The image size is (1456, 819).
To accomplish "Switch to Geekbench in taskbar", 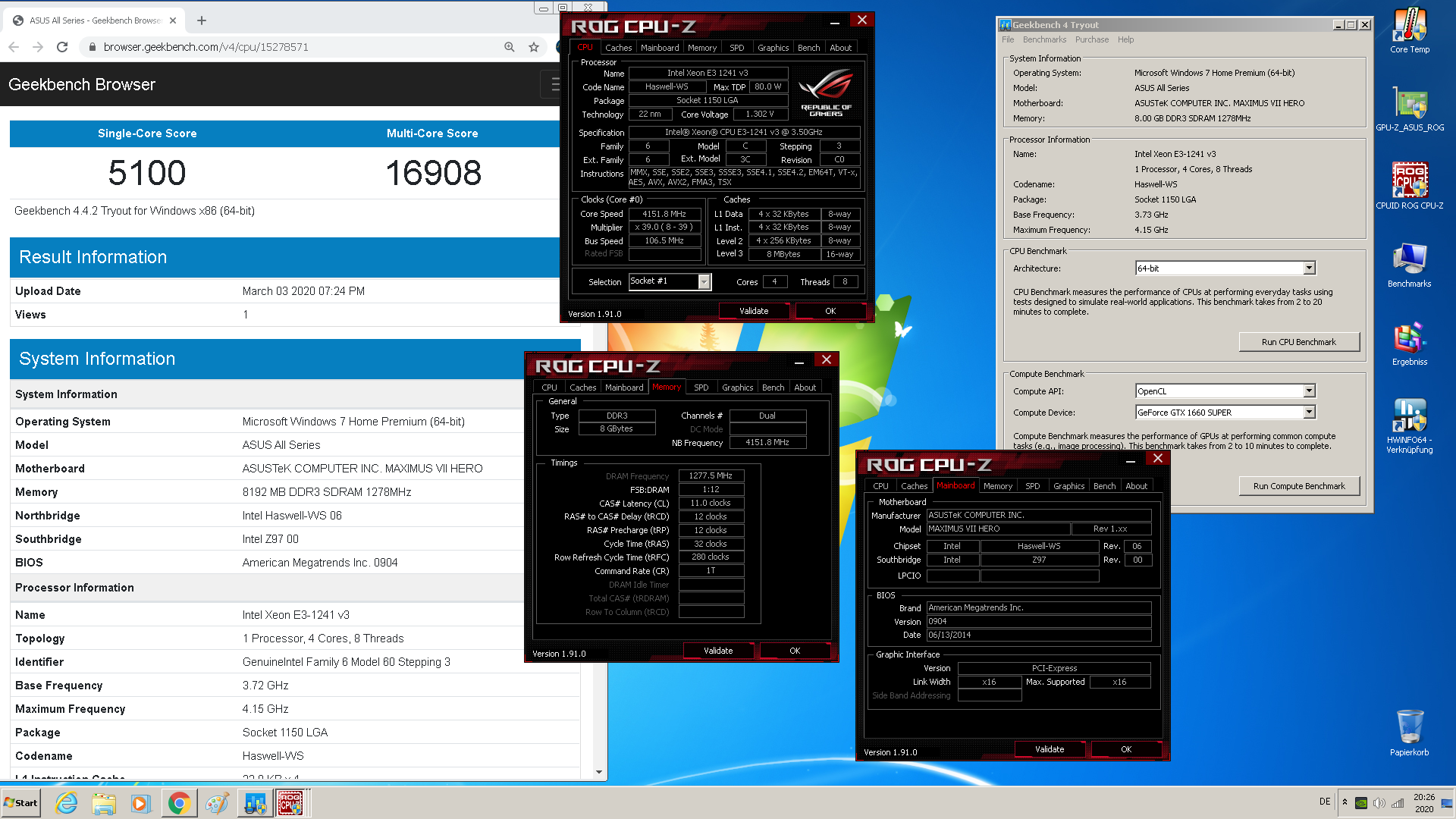I will point(255,803).
